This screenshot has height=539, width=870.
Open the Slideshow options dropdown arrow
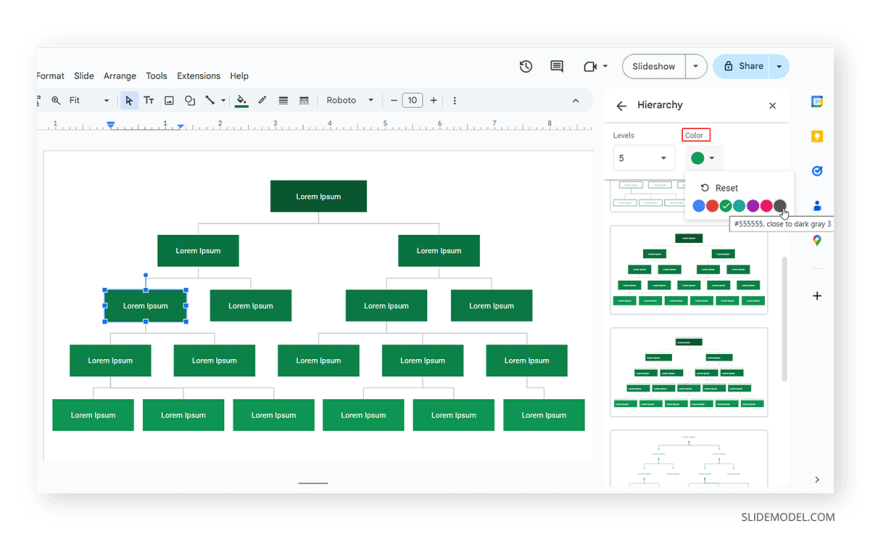696,66
